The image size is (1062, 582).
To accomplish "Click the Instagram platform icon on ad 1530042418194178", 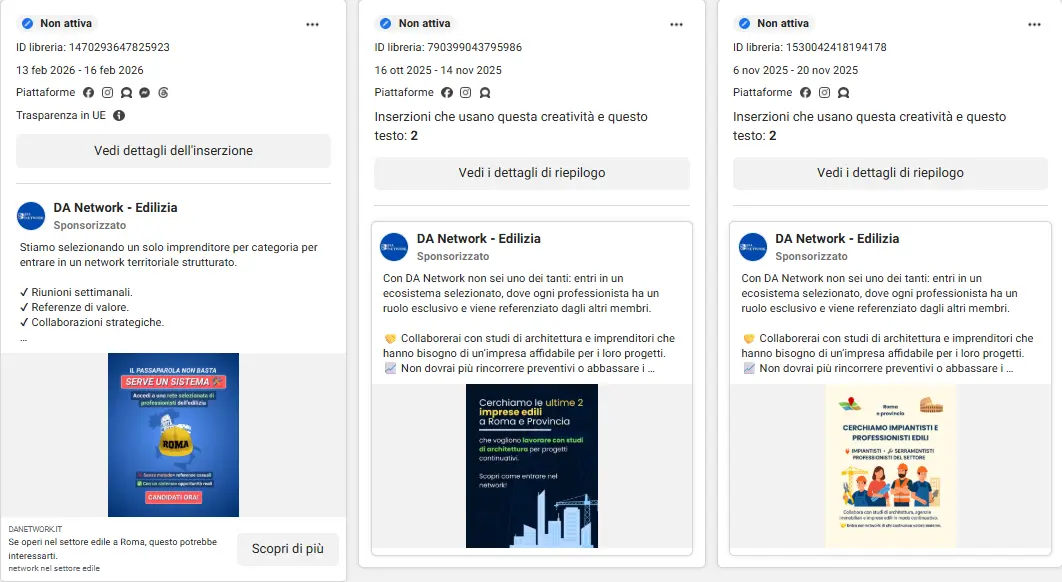I will coord(824,93).
